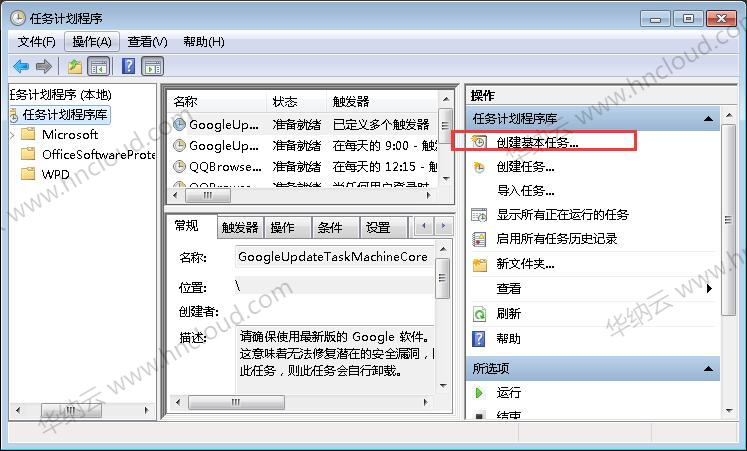This screenshot has width=747, height=451.
Task: Click the 名称 field showing GoogleUpdateTaskMachineCore
Action: click(x=335, y=257)
